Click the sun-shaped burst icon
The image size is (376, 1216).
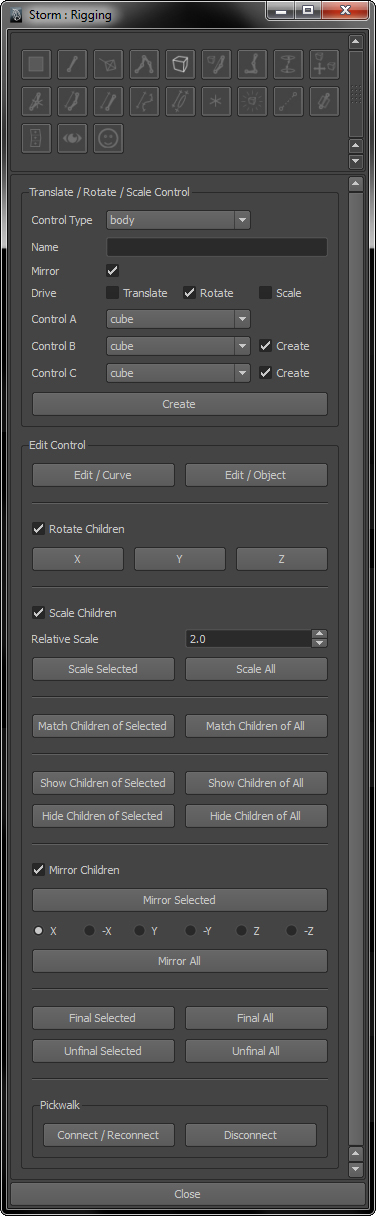point(252,101)
